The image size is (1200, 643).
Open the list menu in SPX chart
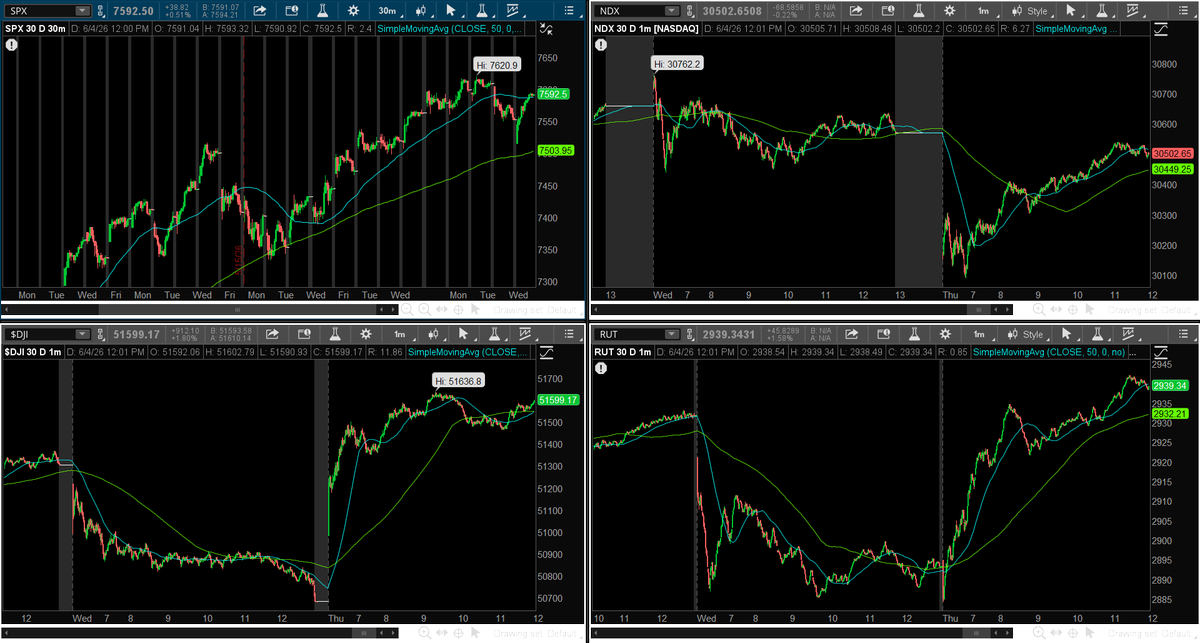[x=570, y=11]
